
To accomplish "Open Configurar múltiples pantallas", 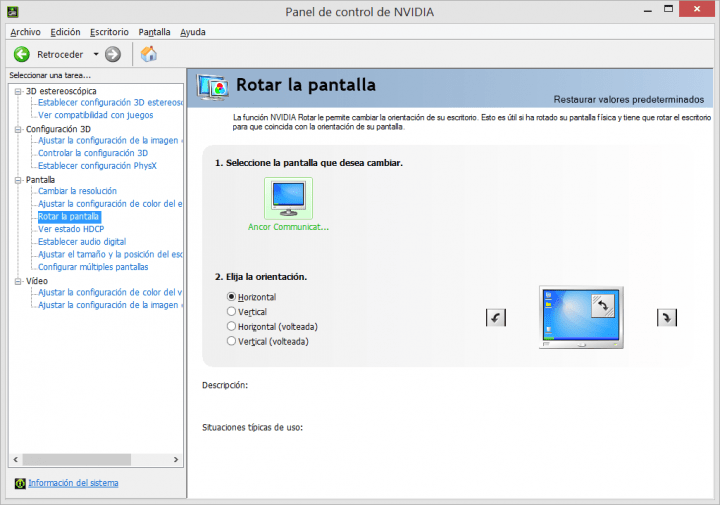I will [93, 267].
